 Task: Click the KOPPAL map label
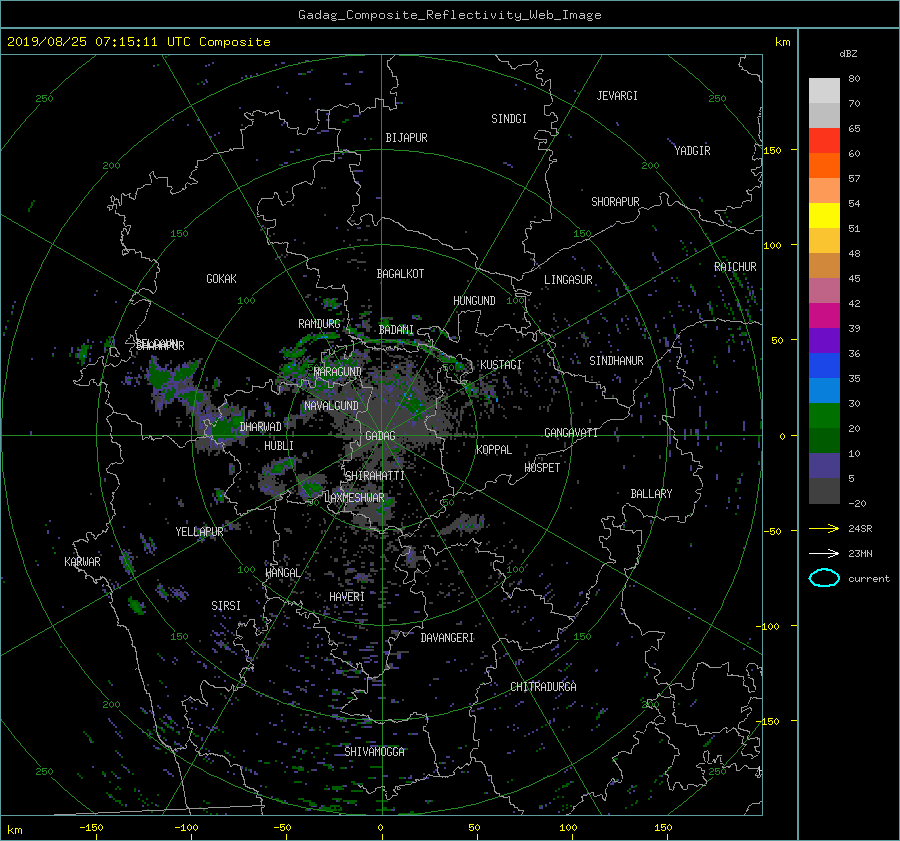[494, 450]
